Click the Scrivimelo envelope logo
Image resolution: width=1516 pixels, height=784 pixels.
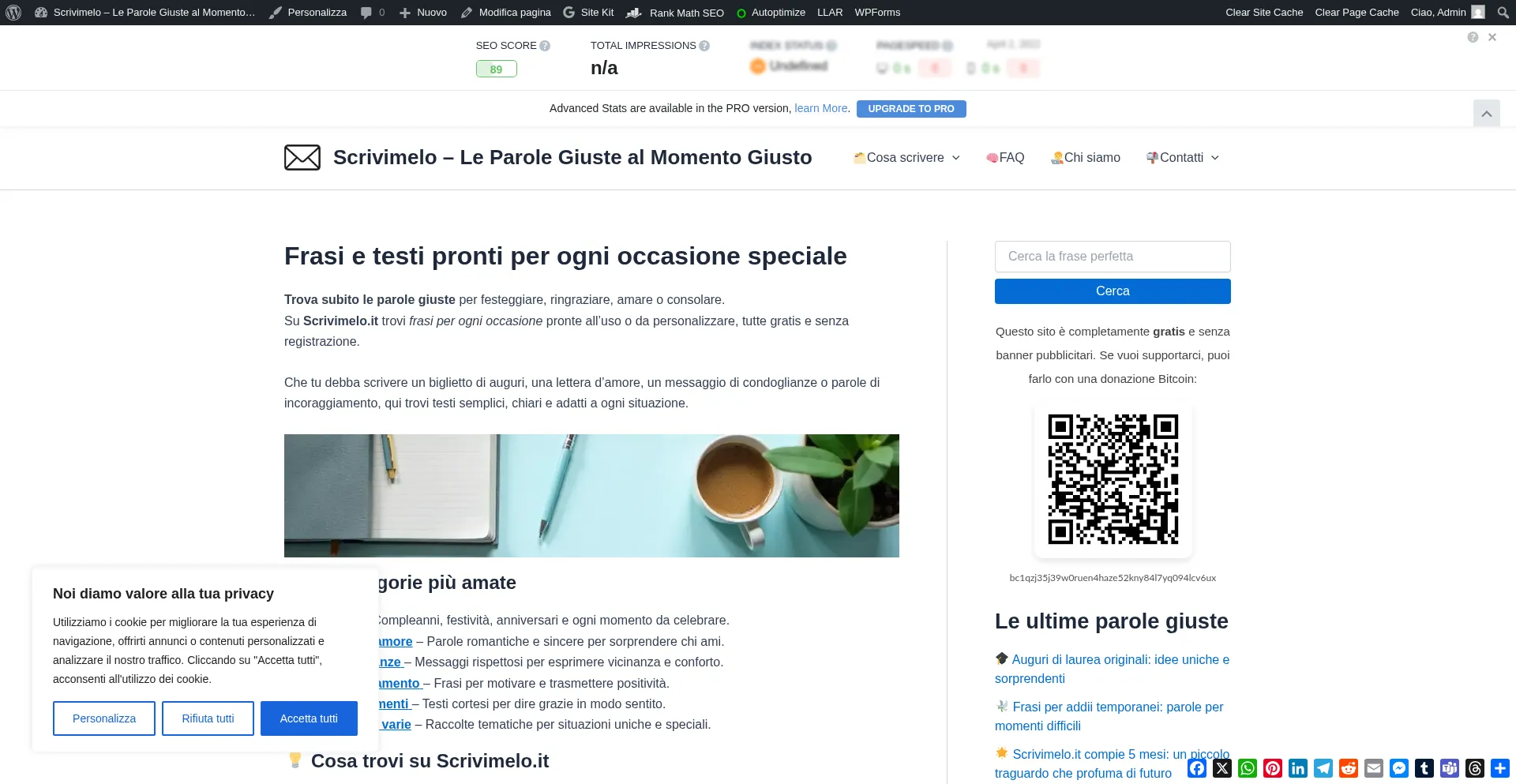pos(302,158)
